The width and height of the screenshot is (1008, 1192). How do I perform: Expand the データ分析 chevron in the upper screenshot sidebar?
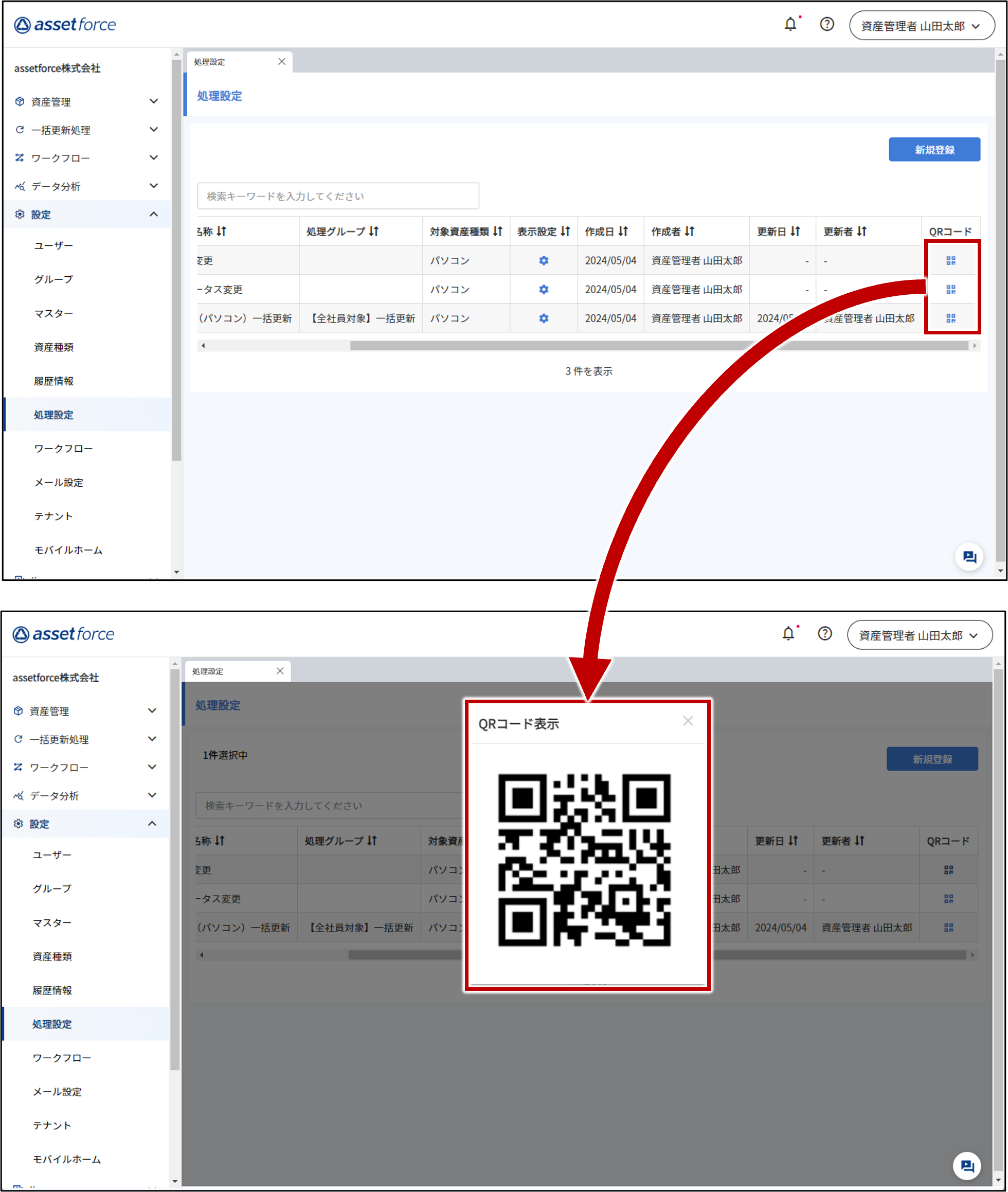[154, 186]
